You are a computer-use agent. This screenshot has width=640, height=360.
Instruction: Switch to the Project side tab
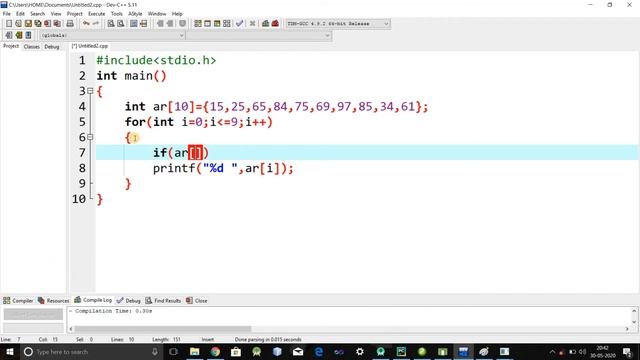pyautogui.click(x=11, y=46)
